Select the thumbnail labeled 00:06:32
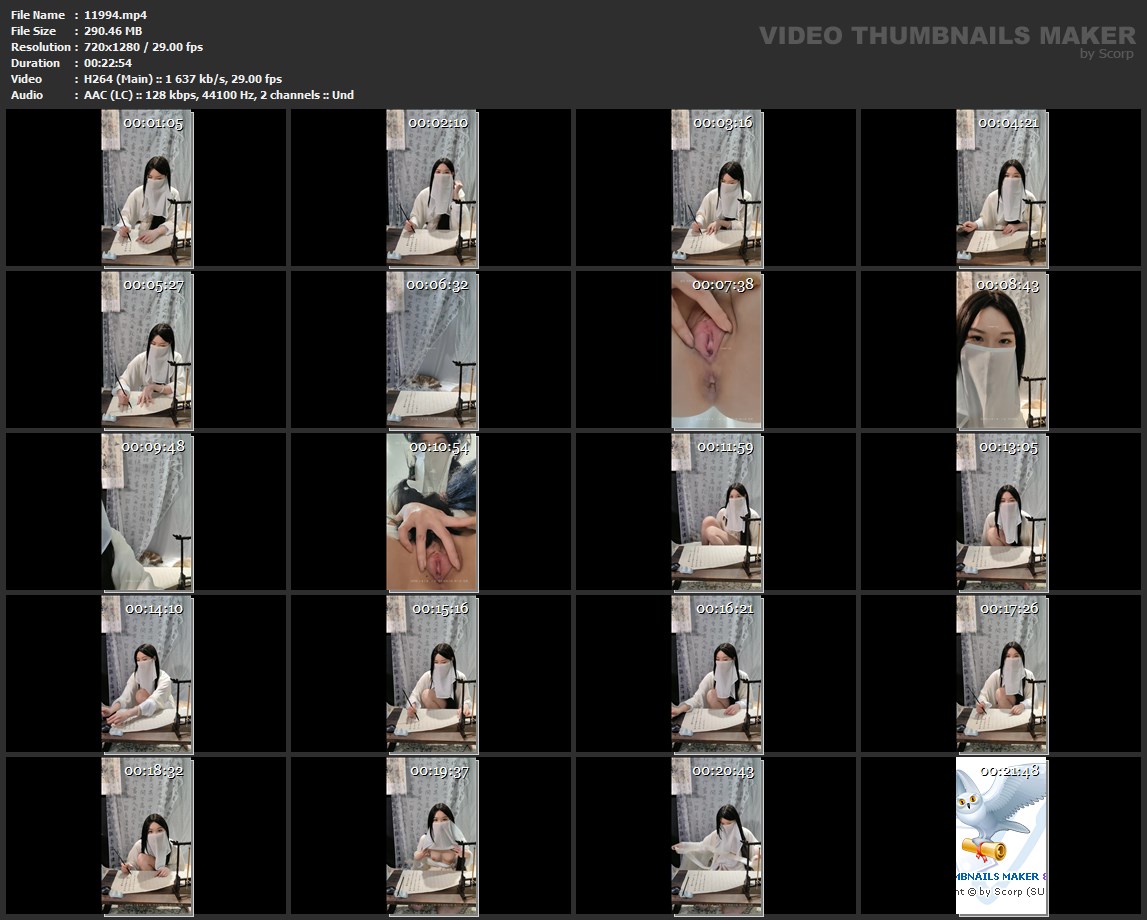 click(432, 350)
